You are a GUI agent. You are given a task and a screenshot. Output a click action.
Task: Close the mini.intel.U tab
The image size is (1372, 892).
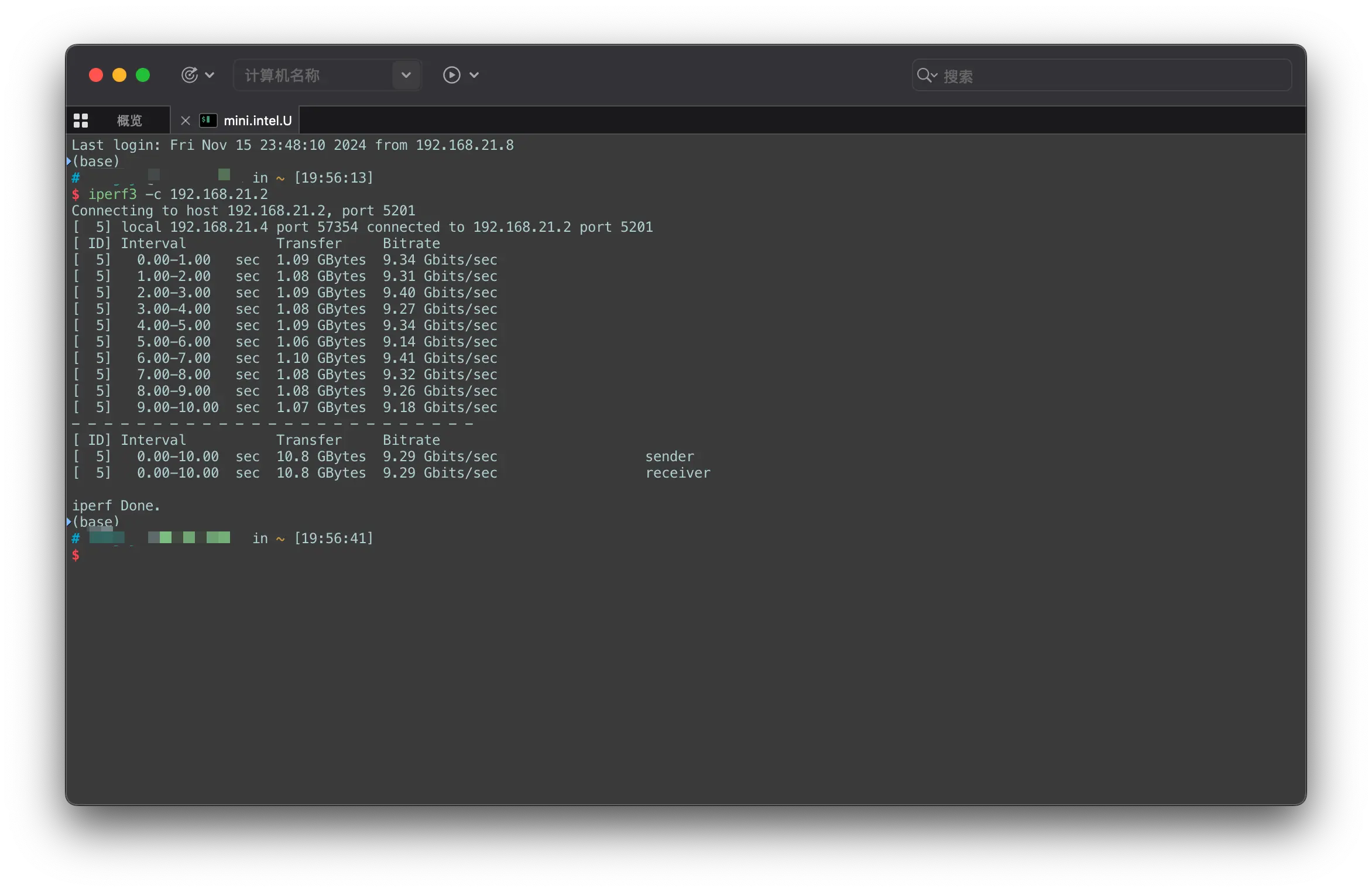pyautogui.click(x=185, y=121)
